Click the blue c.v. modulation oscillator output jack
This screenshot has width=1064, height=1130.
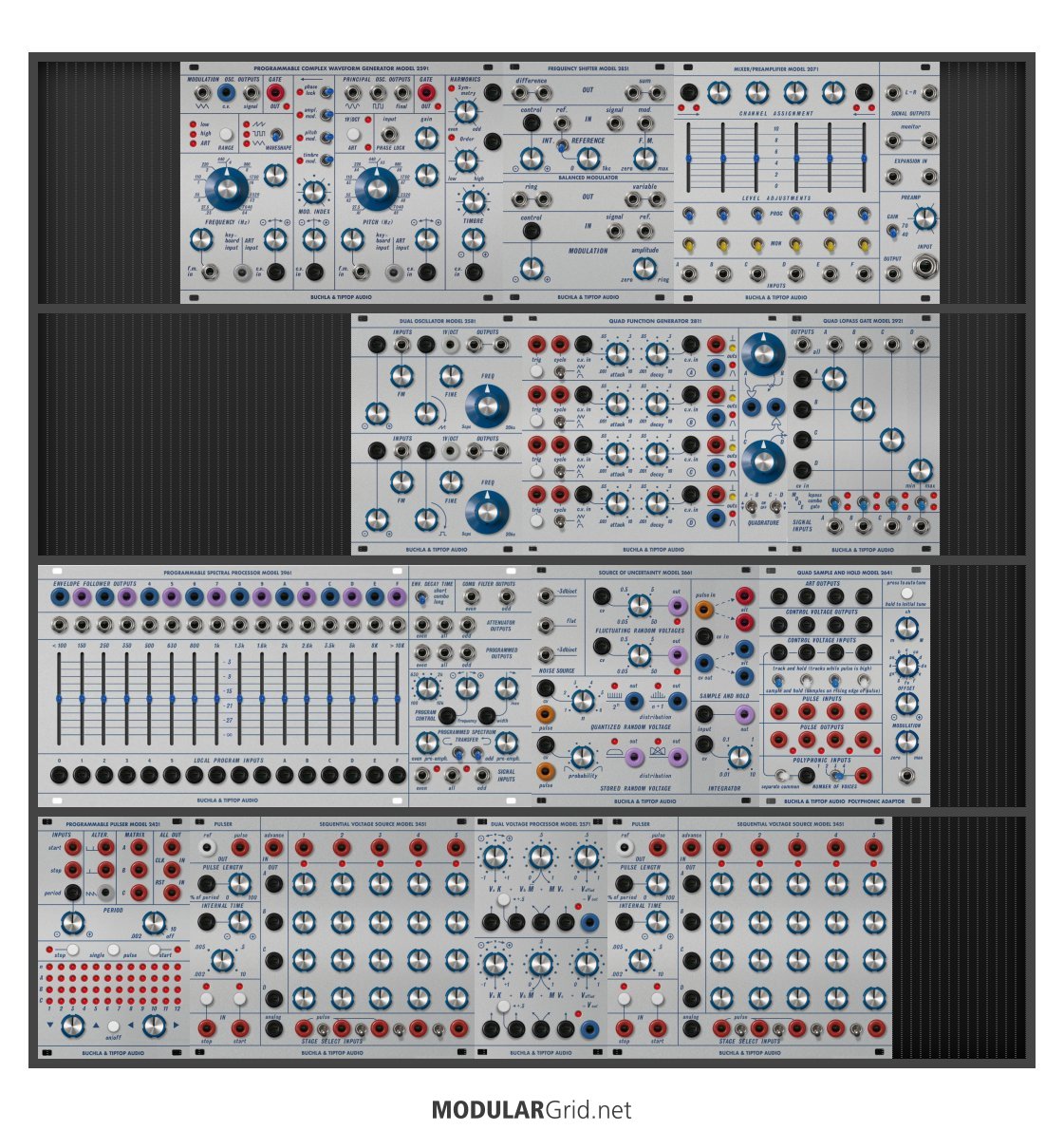pos(226,92)
